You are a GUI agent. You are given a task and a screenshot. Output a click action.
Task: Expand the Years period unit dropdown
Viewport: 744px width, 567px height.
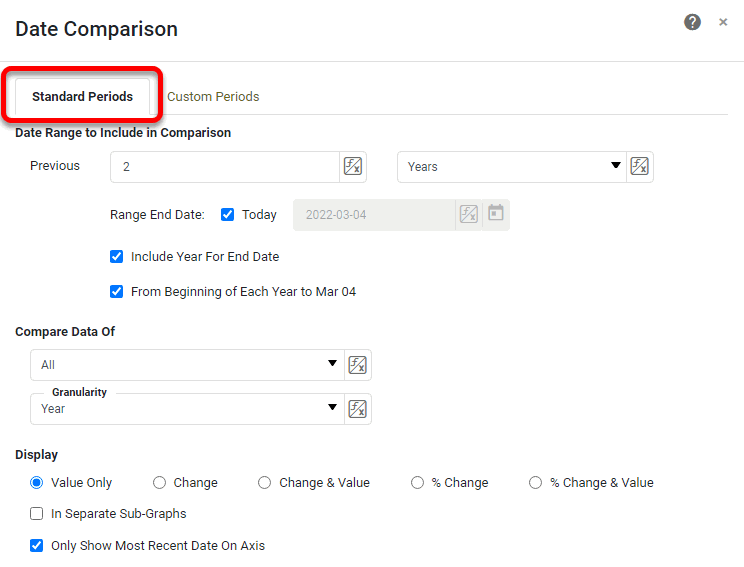pyautogui.click(x=510, y=167)
